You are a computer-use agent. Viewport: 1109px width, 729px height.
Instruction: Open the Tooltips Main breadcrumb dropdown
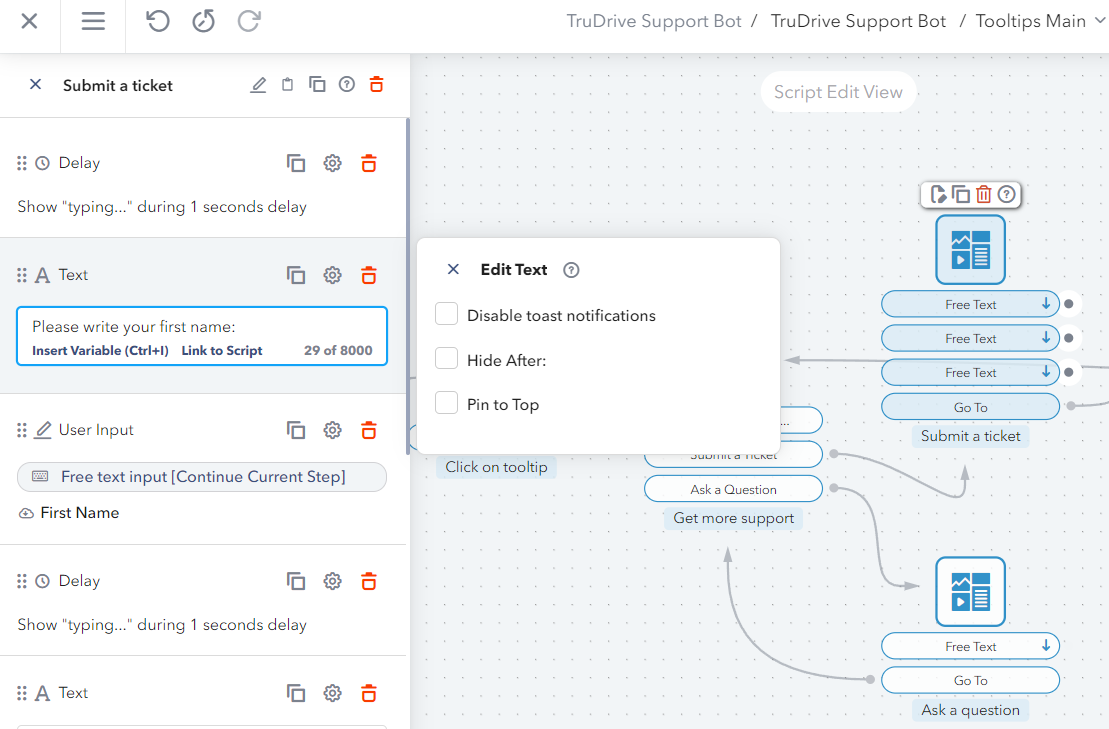click(1100, 21)
